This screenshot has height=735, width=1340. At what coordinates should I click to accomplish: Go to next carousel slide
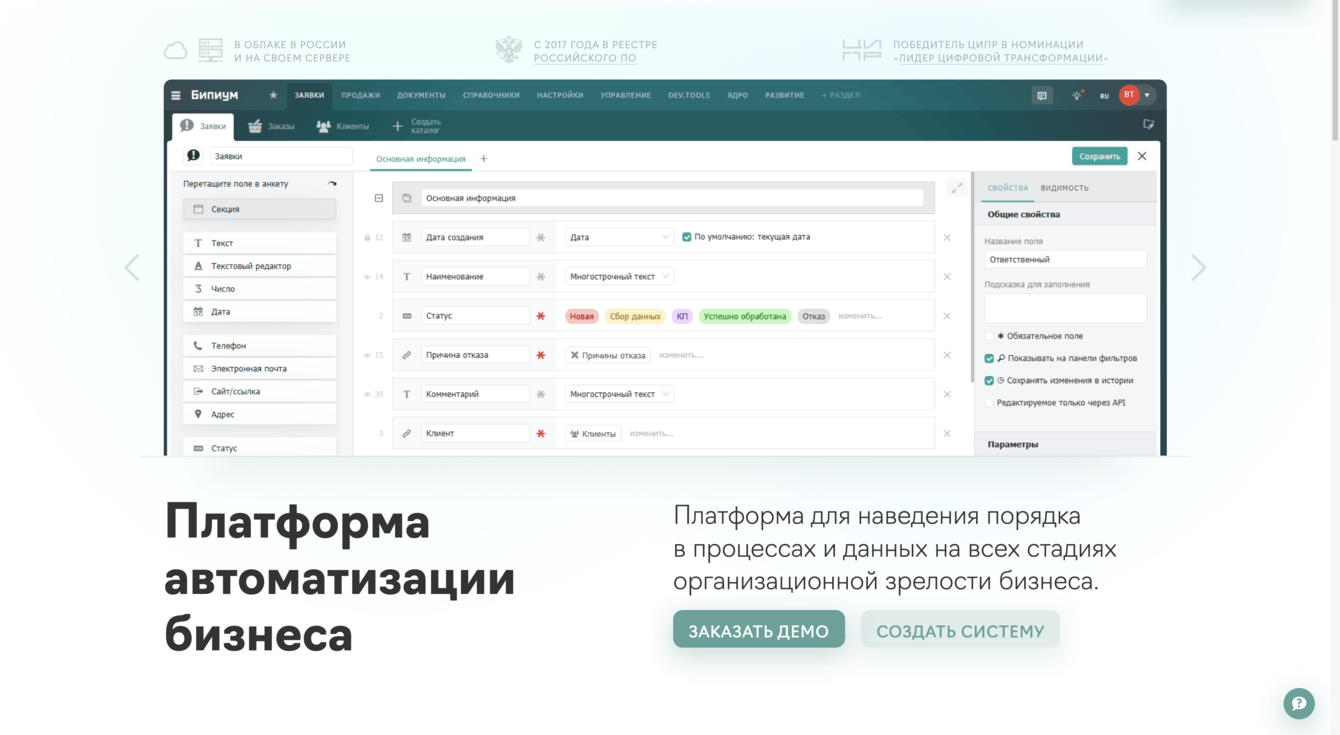[1199, 267]
